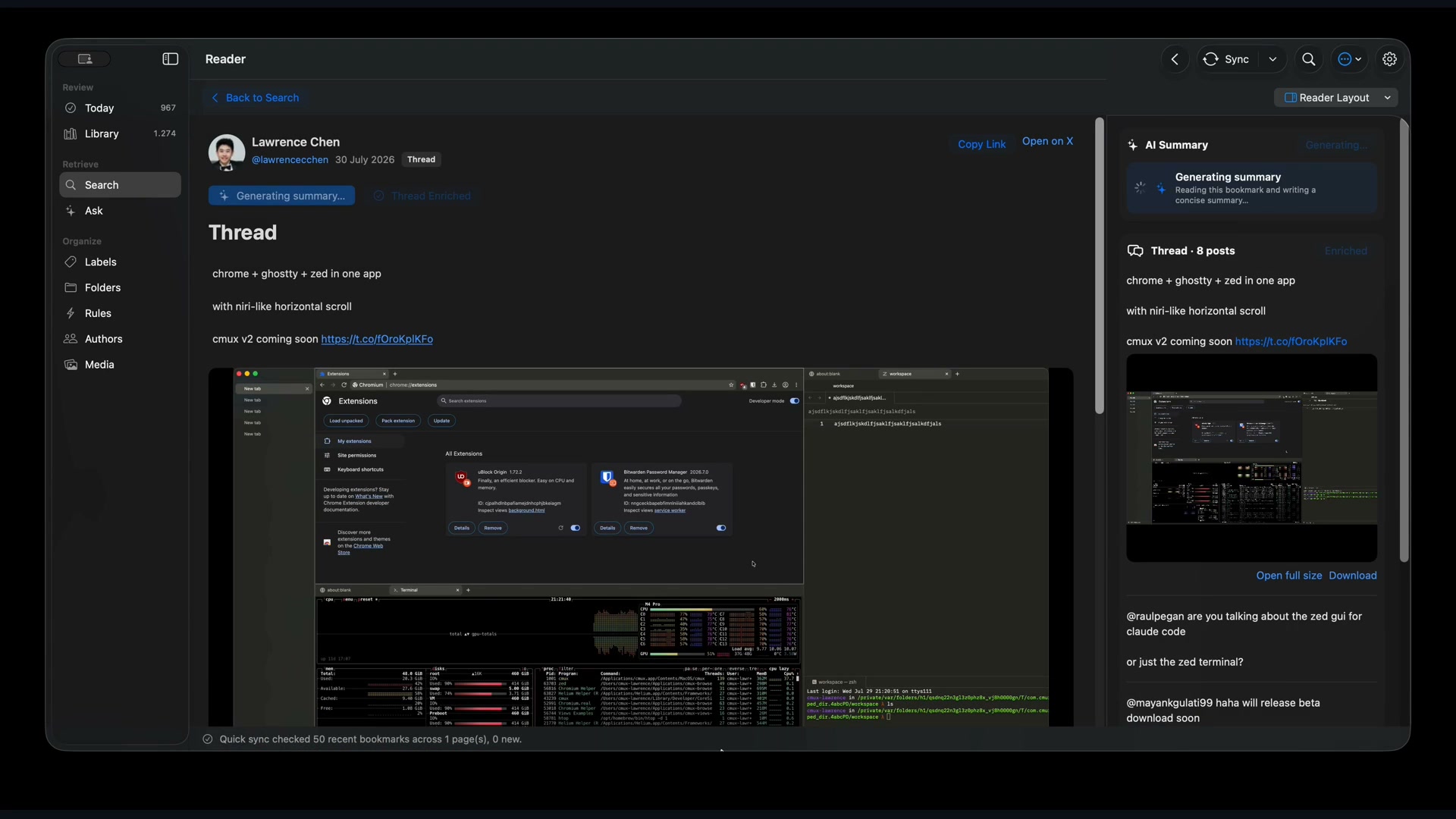Select Search in the Retrieve section

[121, 185]
